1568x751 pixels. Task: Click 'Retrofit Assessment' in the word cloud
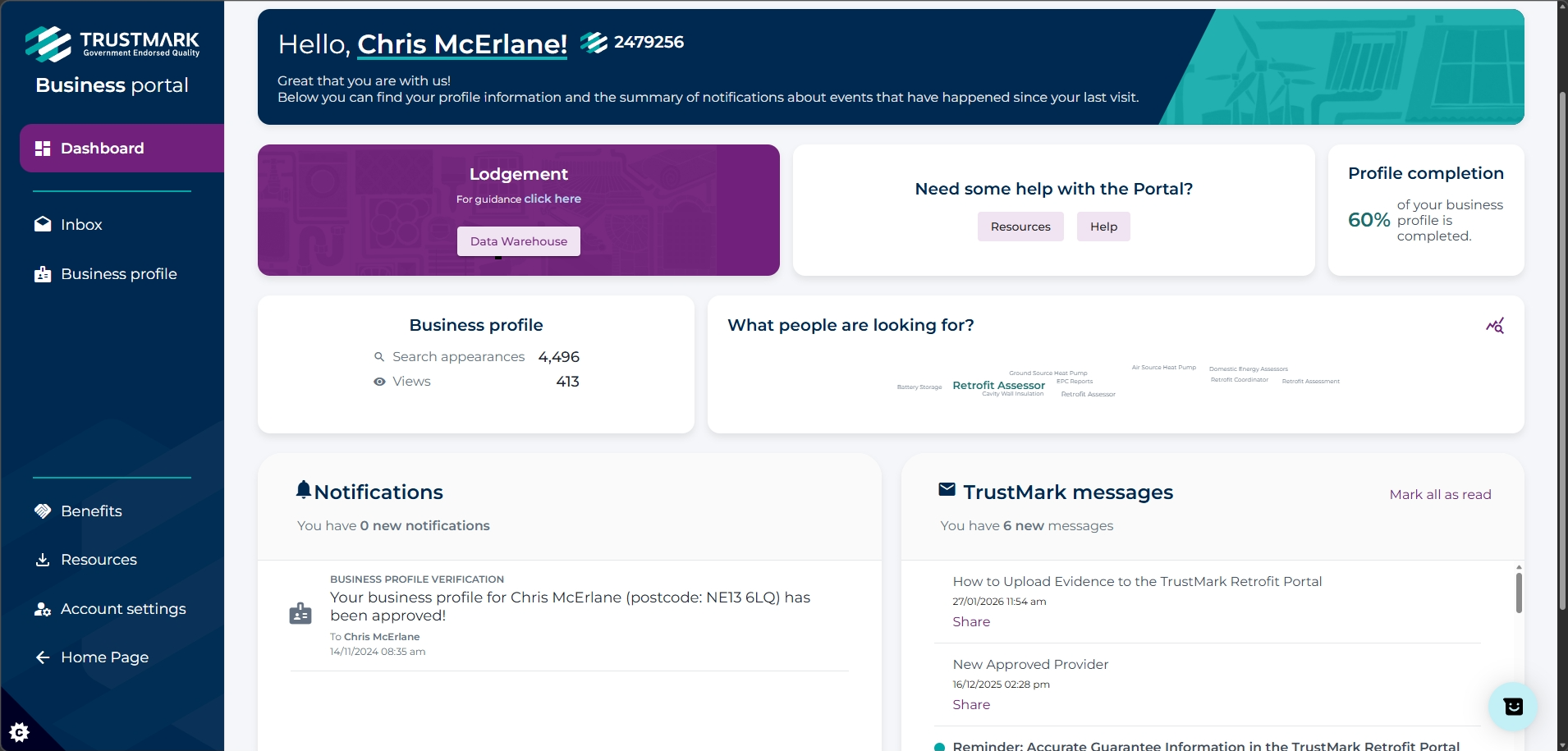[1311, 382]
